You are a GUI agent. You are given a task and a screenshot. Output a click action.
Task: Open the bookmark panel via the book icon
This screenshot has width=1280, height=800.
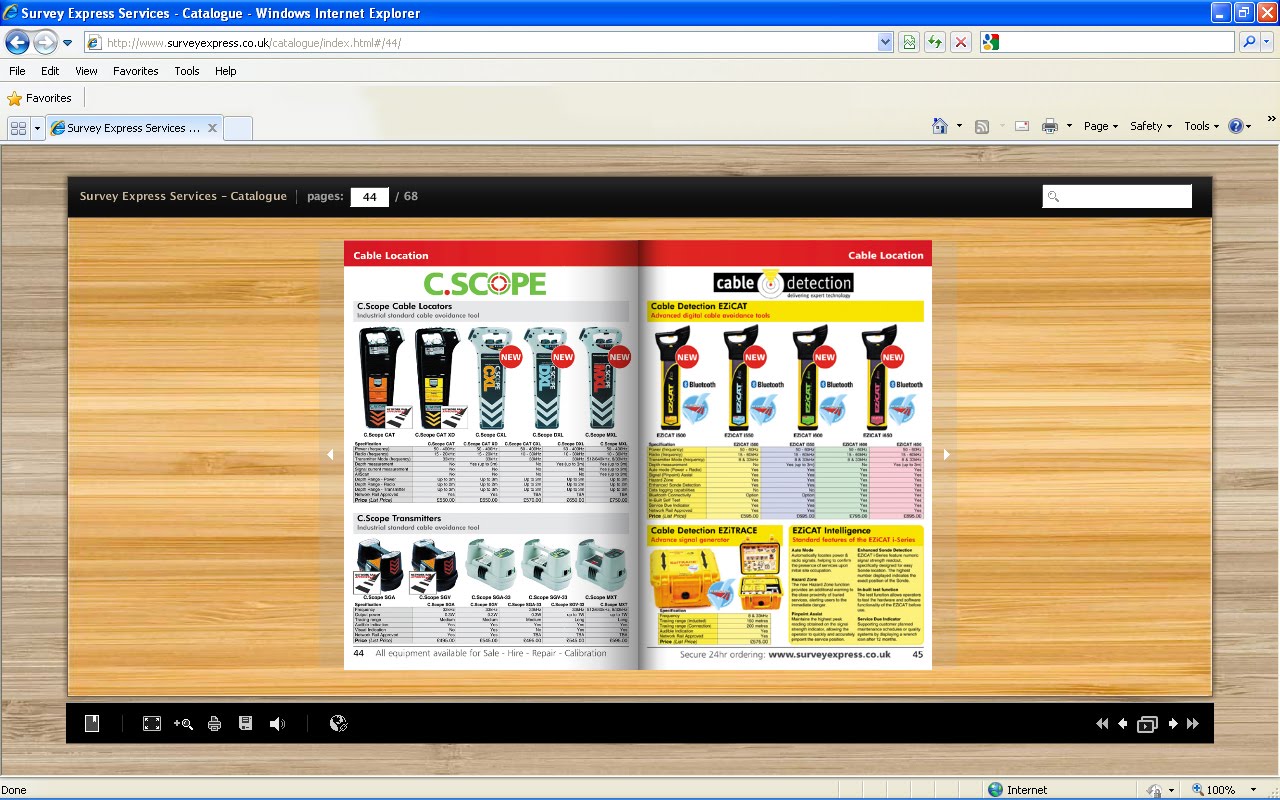pos(91,723)
